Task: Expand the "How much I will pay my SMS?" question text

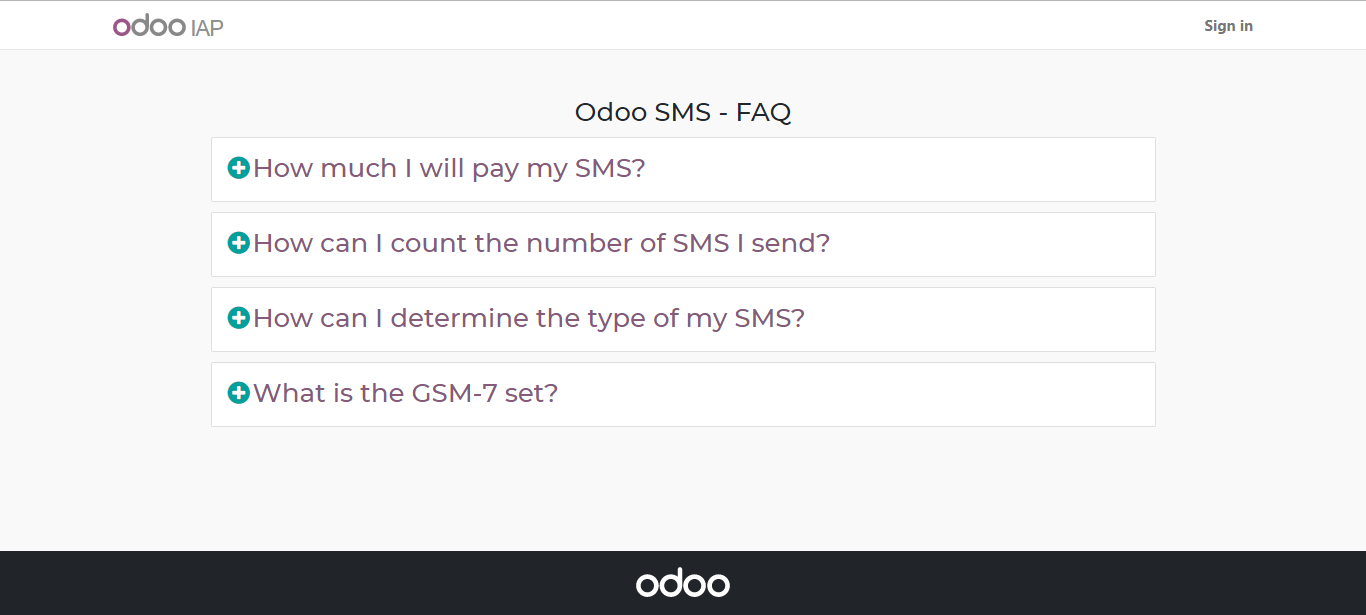Action: click(x=449, y=168)
